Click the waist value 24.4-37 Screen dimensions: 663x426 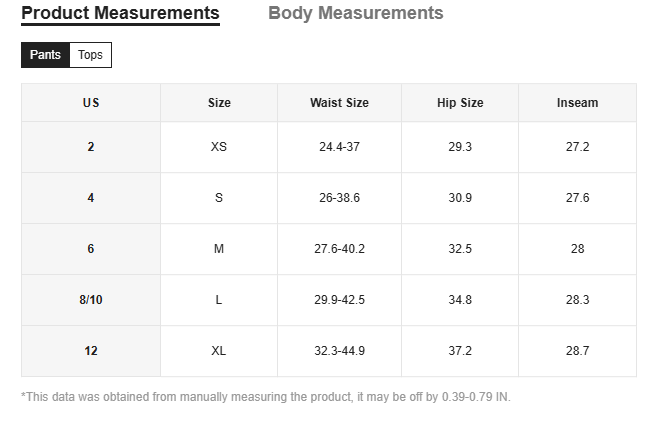point(339,147)
